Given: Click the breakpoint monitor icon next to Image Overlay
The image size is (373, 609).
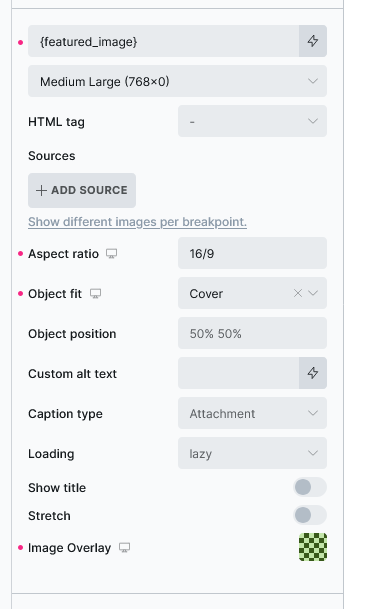Looking at the screenshot, I should click(124, 548).
